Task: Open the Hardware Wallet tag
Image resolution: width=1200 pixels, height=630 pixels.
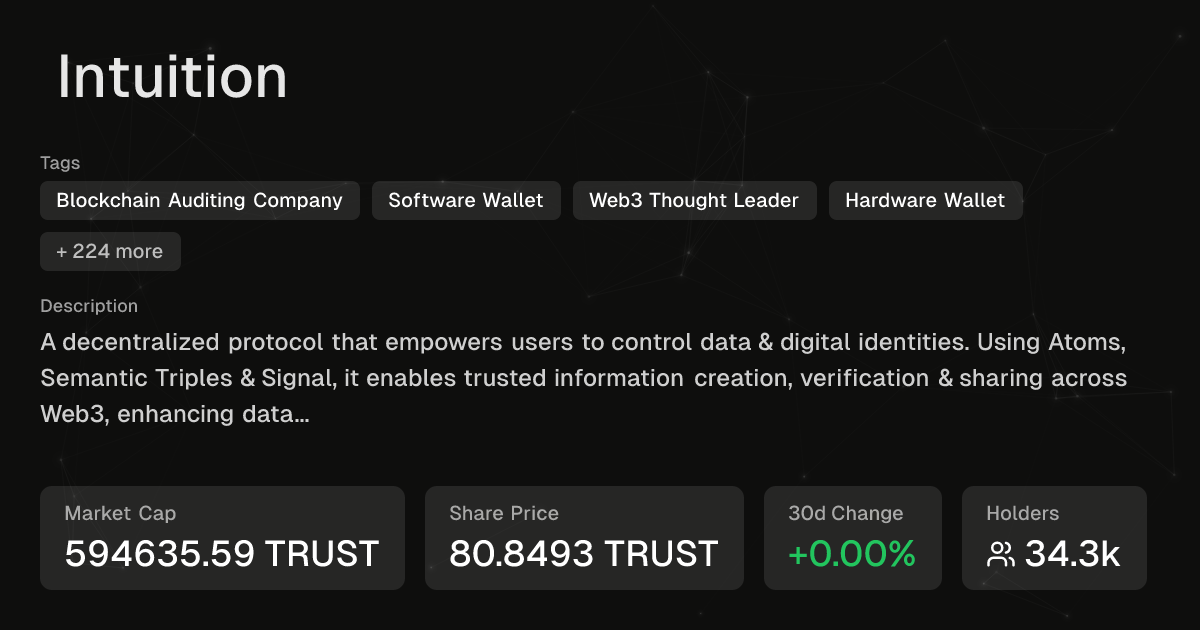Action: (x=925, y=200)
